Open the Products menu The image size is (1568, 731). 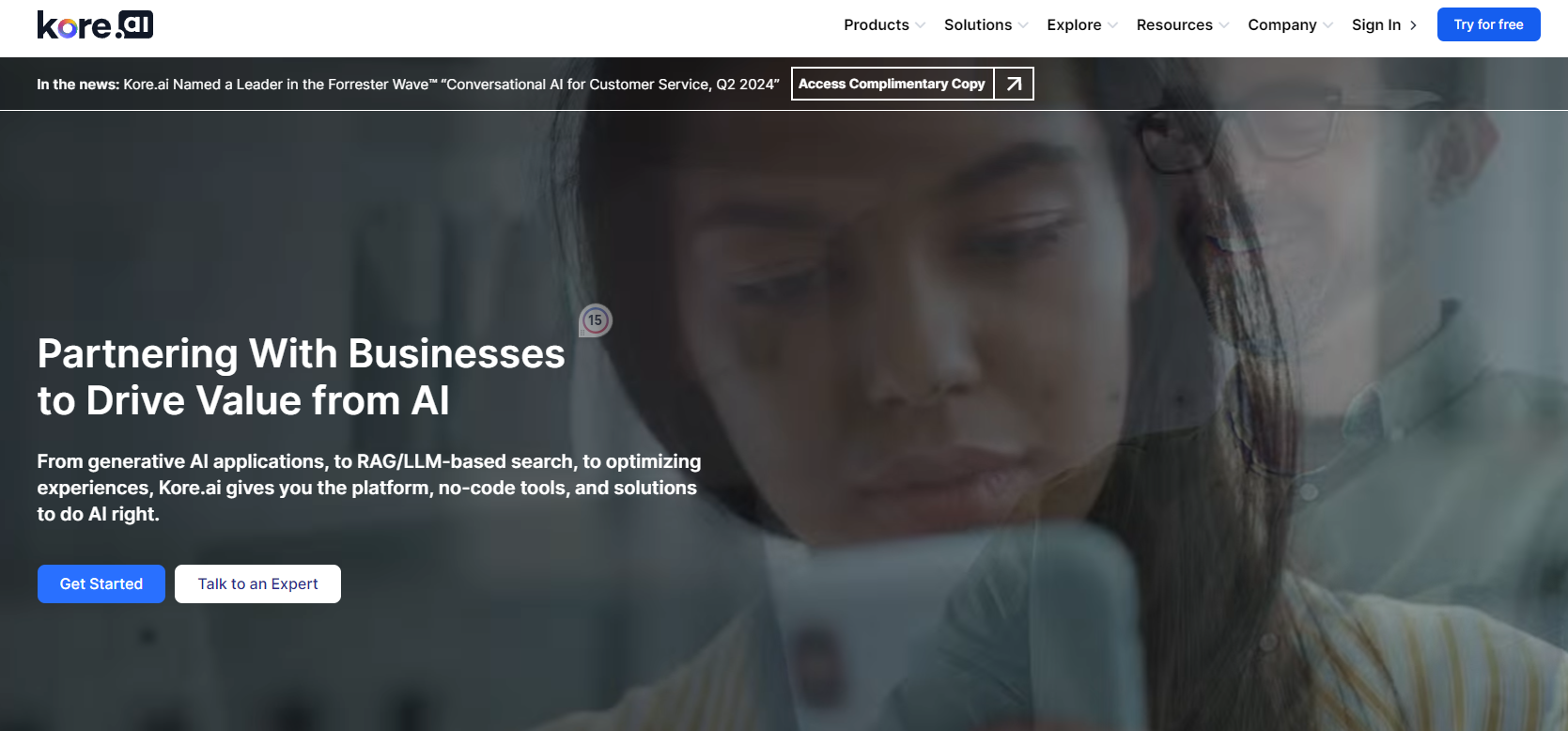(x=876, y=25)
